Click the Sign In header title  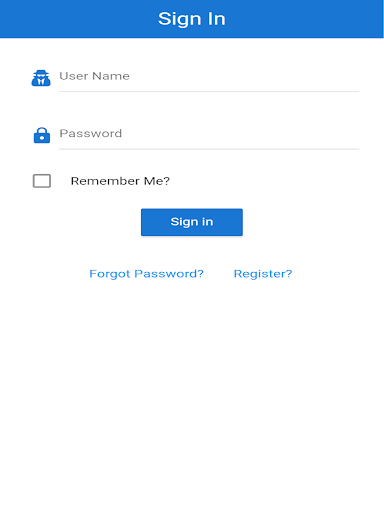(x=192, y=19)
